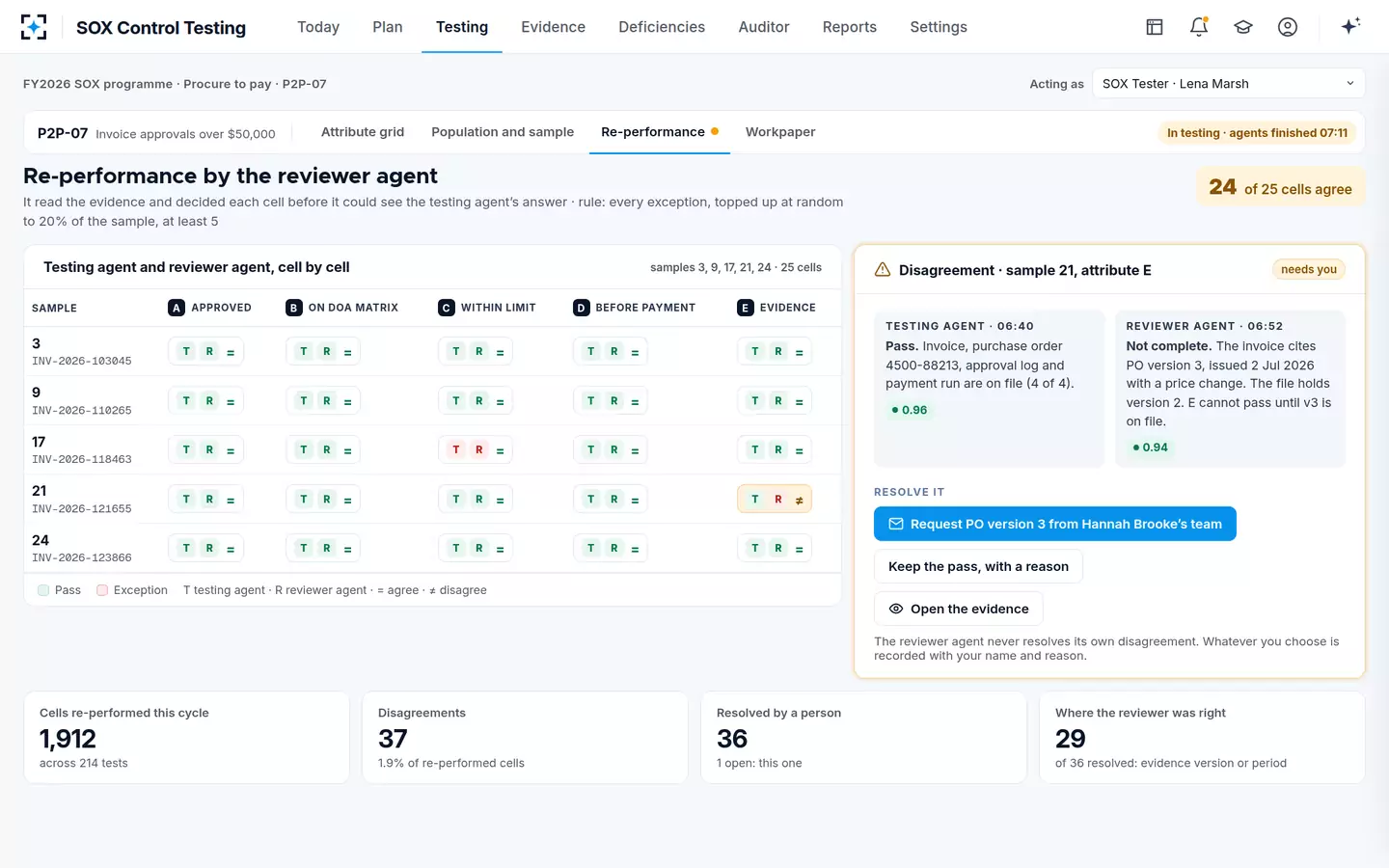Click the graduation cap learning icon
Image resolution: width=1389 pixels, height=868 pixels.
(1243, 27)
